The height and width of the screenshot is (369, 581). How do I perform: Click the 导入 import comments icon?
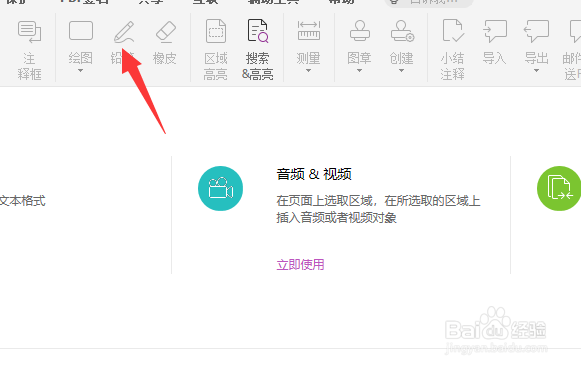coord(495,31)
